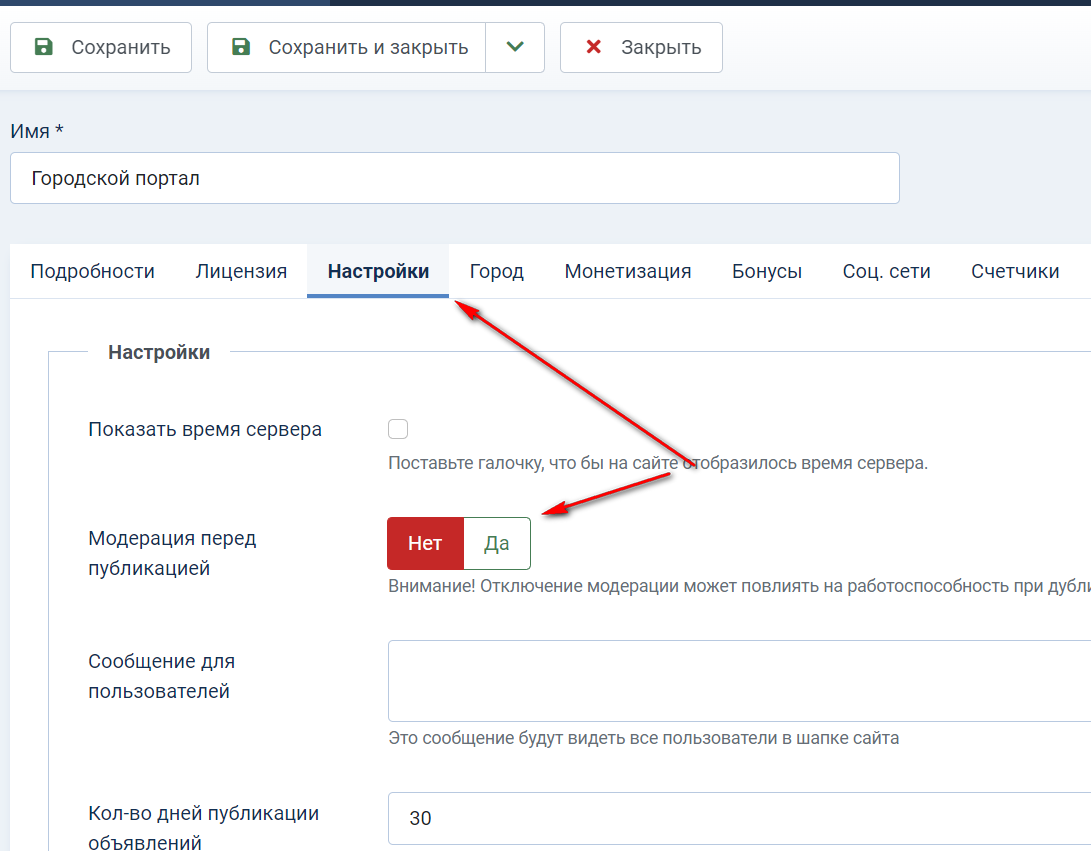This screenshot has width=1091, height=851.
Task: Switch moderation toggle to Да
Action: (x=497, y=543)
